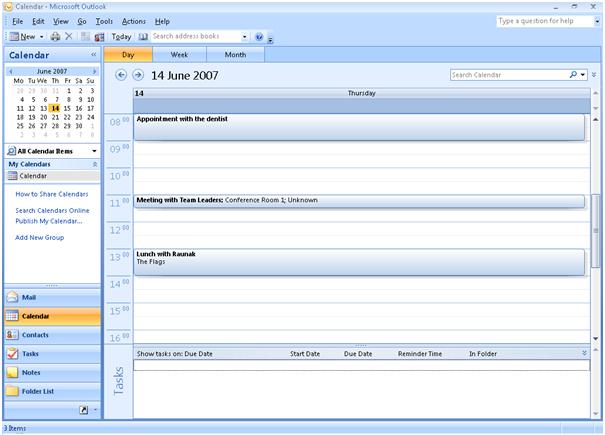Open How to Share Calendars link

[x=52, y=194]
